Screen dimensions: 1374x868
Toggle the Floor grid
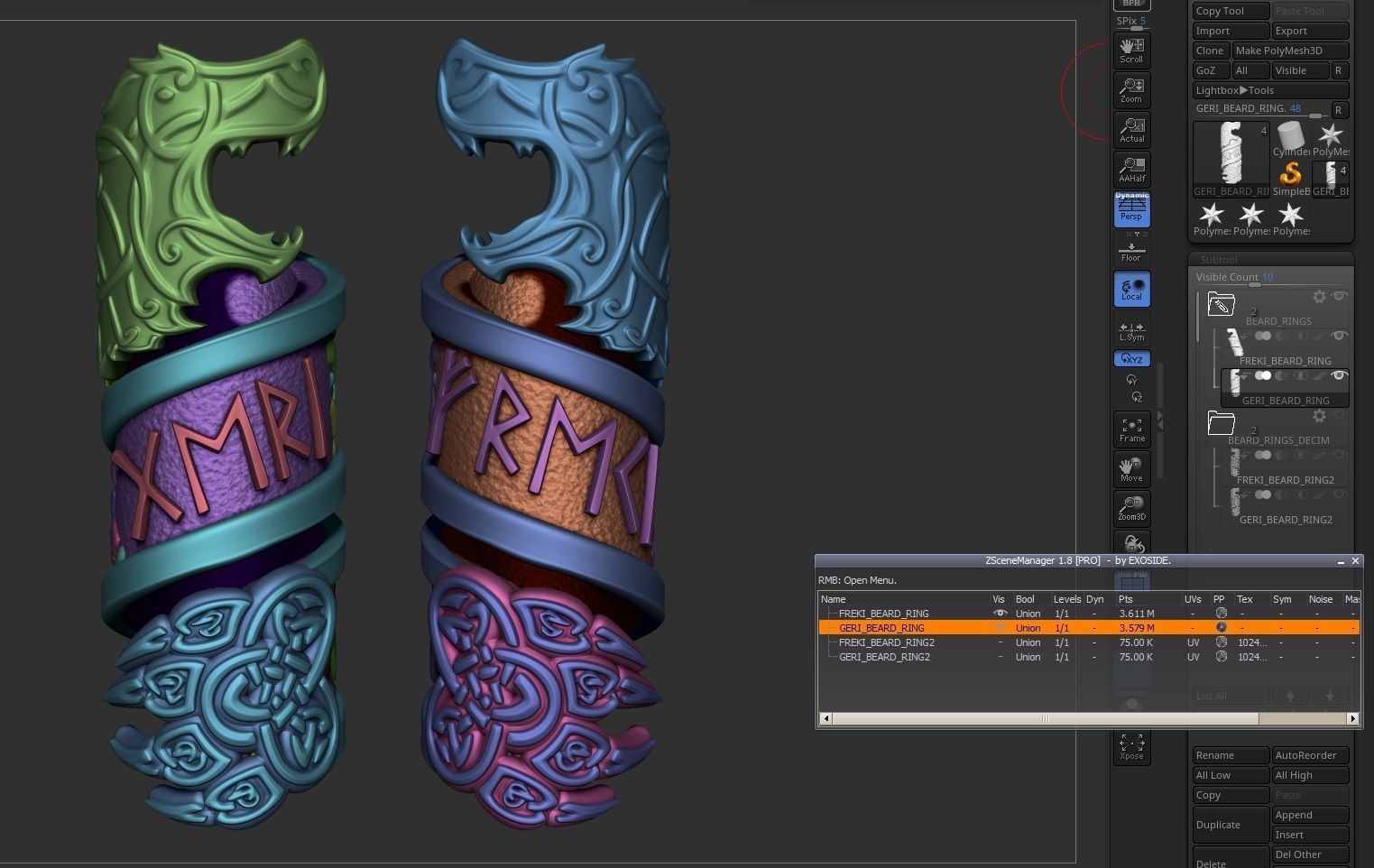tap(1131, 250)
